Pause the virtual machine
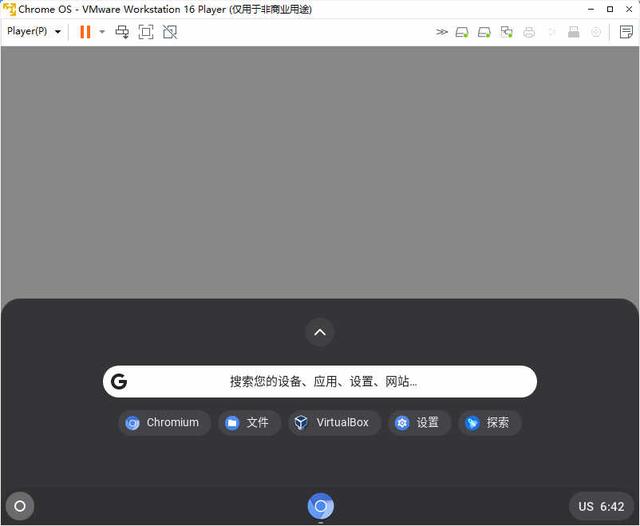This screenshot has height=526, width=640. click(x=85, y=32)
